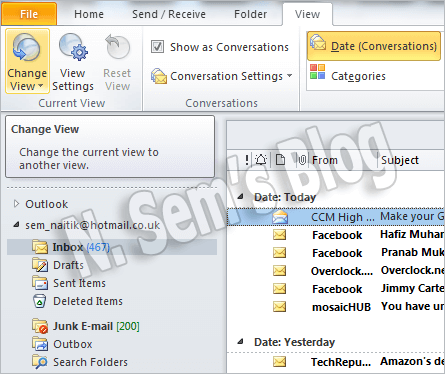This screenshot has width=445, height=374.
Task: Click envelope icon of Jimmy Carte message
Action: point(279,288)
